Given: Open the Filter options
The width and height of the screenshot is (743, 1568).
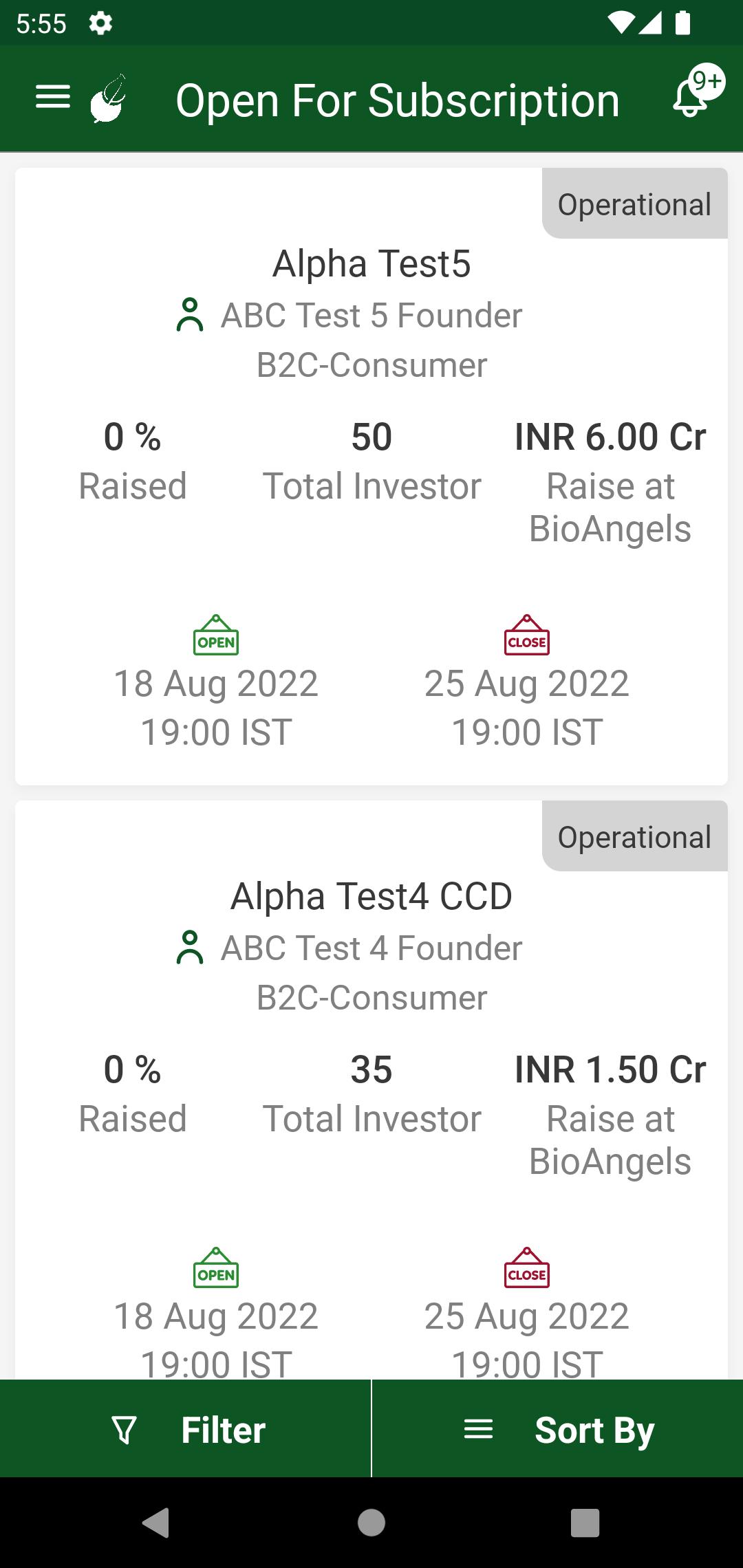Looking at the screenshot, I should (185, 1429).
